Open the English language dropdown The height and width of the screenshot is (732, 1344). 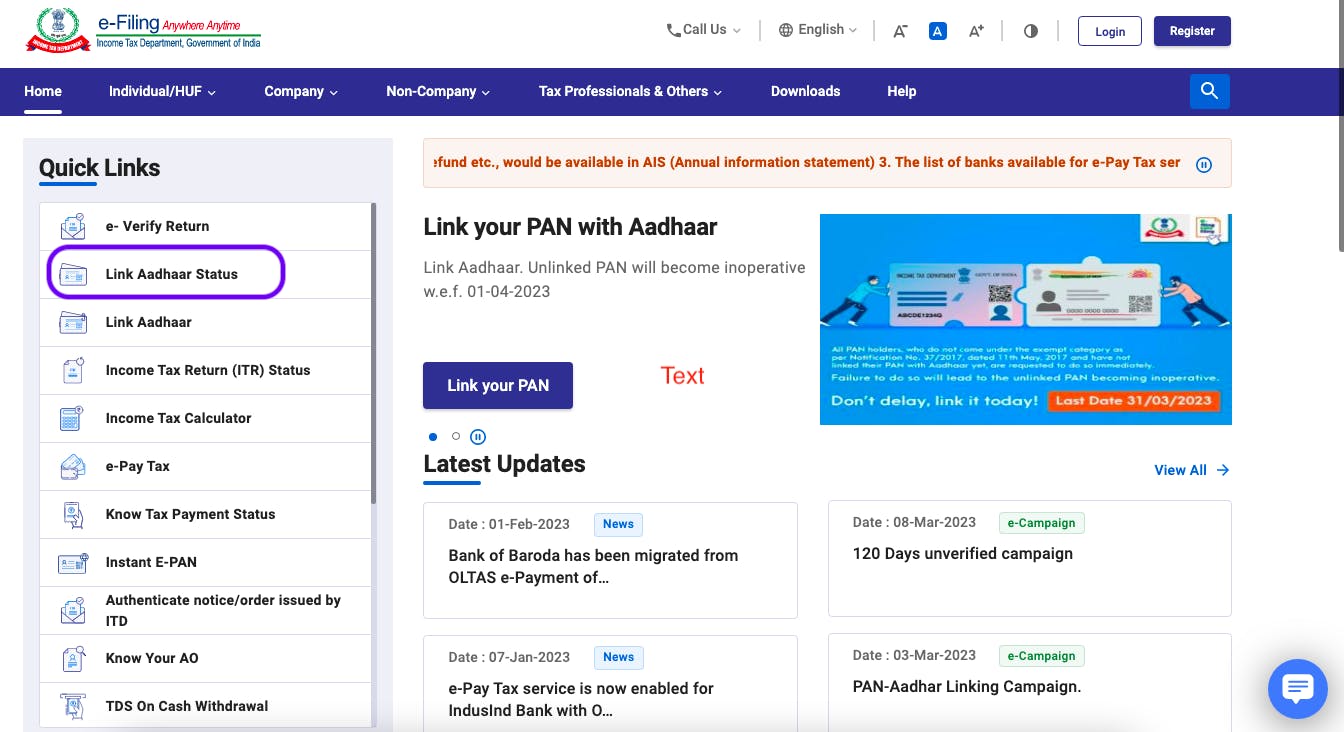click(818, 30)
